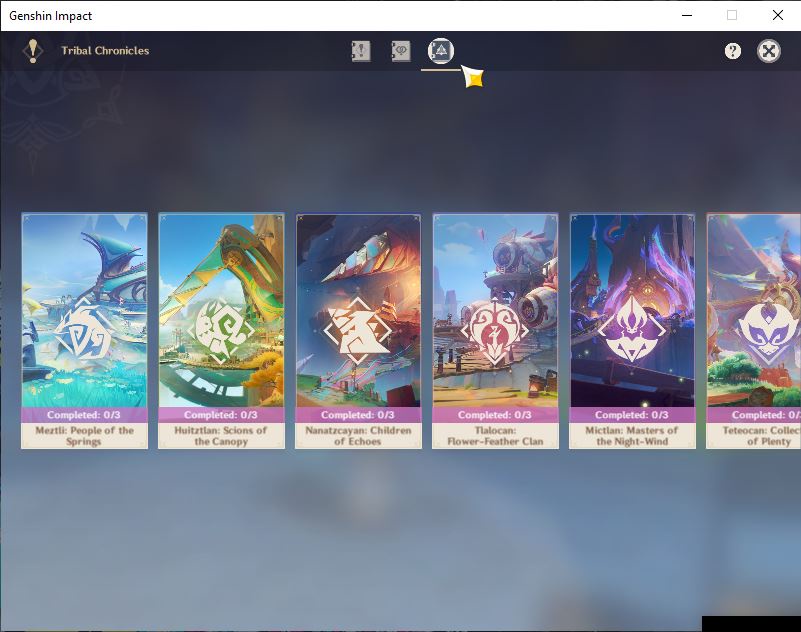Select the Tlalocan red tribe emblem
The height and width of the screenshot is (632, 801).
(x=494, y=331)
